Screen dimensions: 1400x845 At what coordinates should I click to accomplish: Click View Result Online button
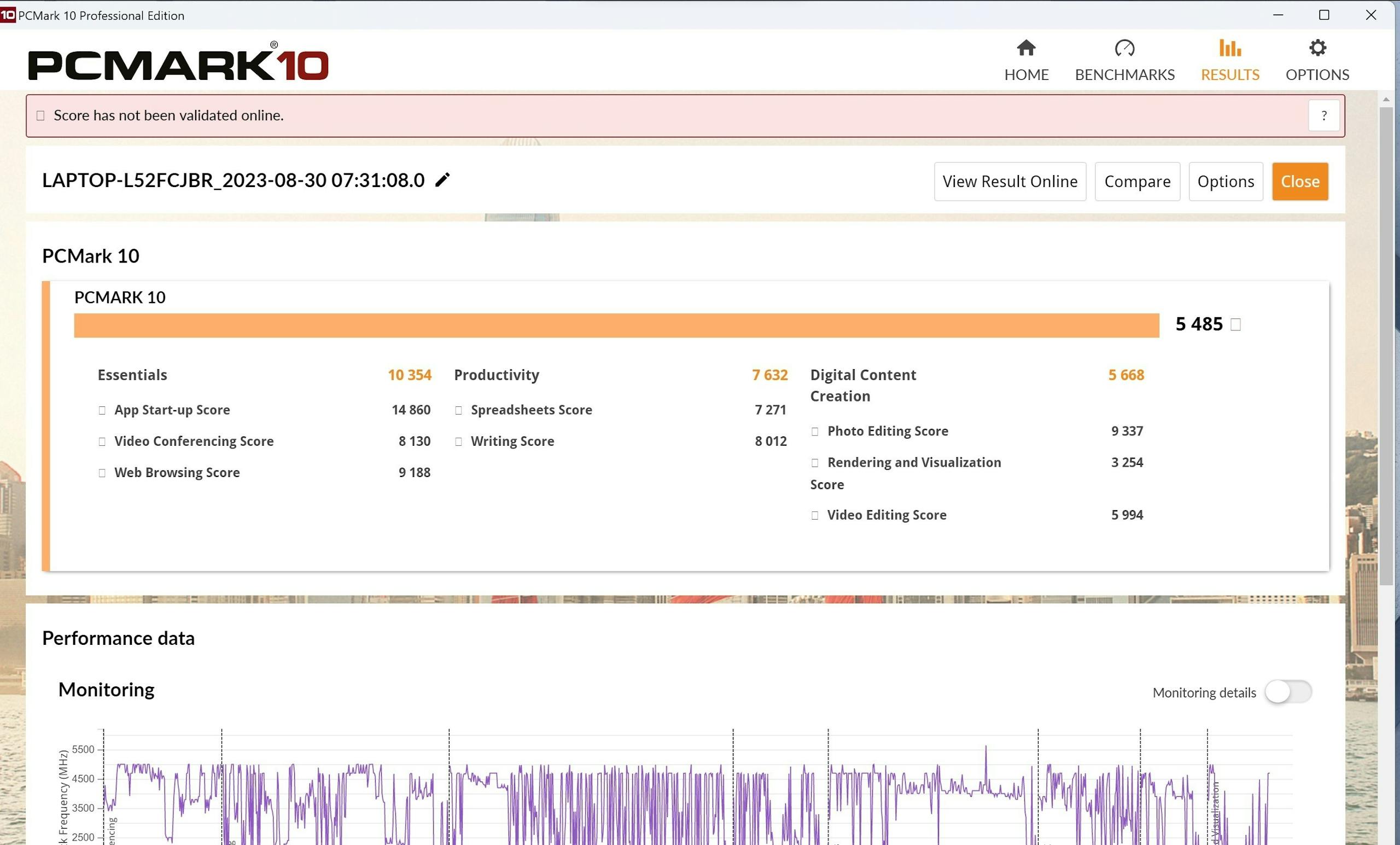pos(1009,181)
